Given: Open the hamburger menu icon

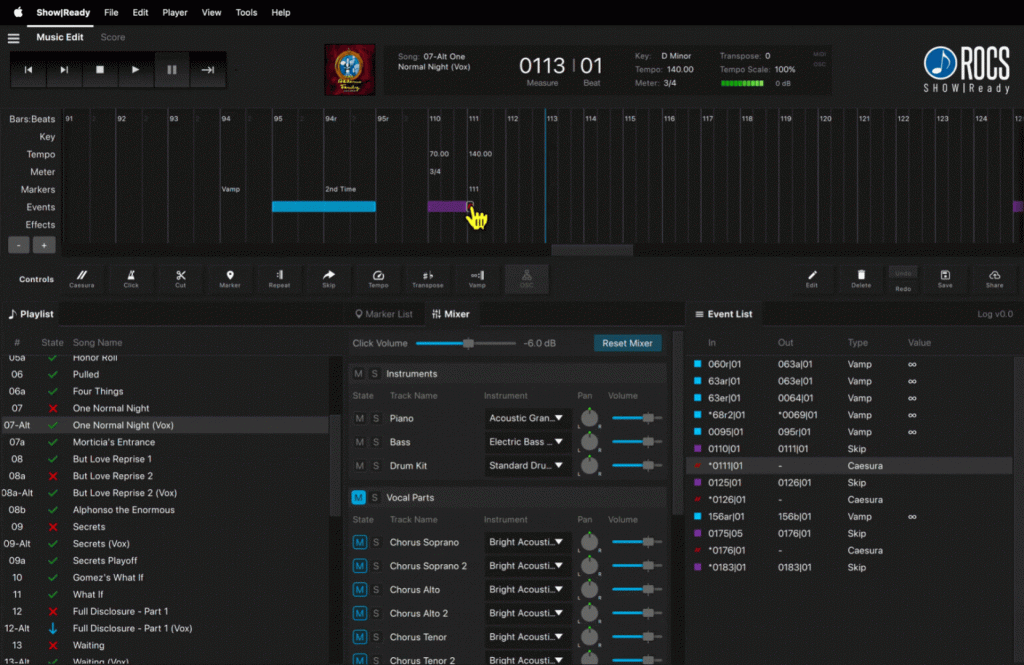Looking at the screenshot, I should click(14, 38).
